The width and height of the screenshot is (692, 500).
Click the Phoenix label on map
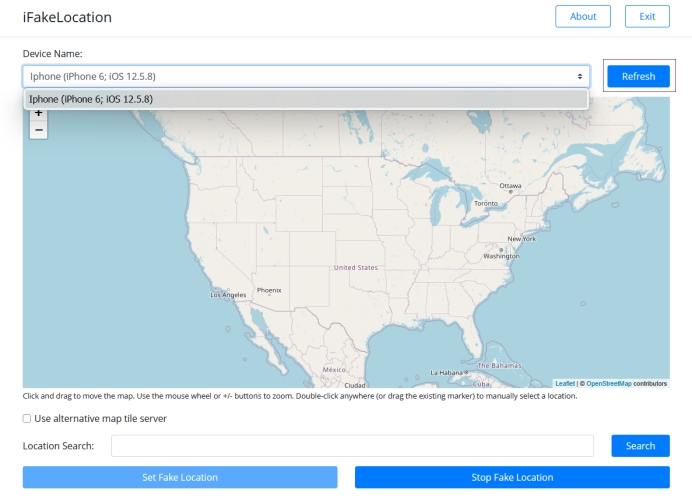(269, 290)
